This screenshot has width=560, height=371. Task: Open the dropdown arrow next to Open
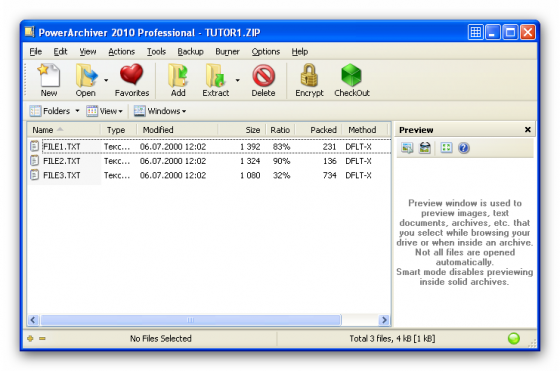(106, 80)
